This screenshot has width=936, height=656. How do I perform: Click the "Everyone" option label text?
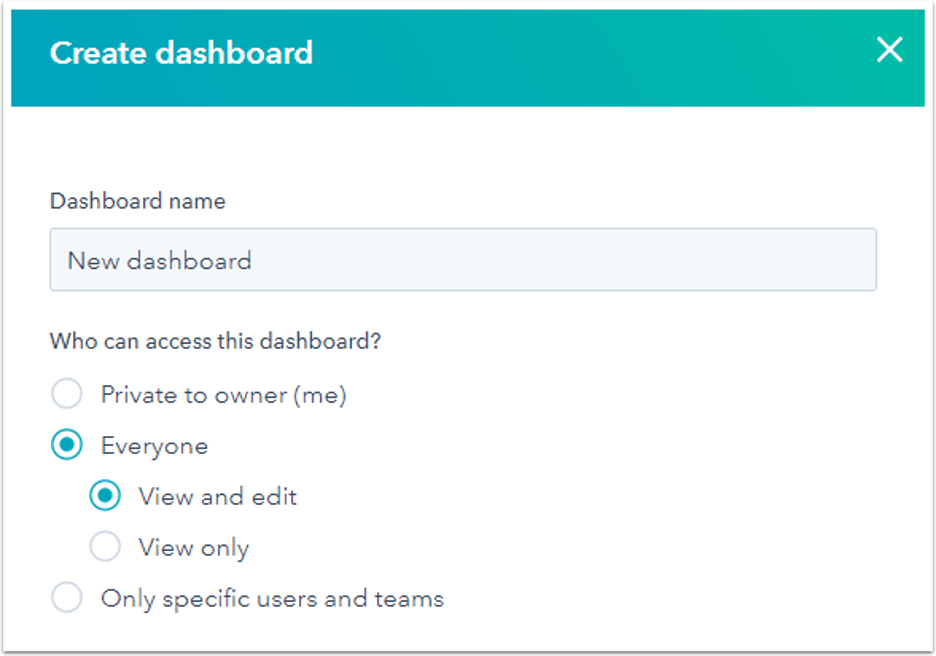pos(154,446)
